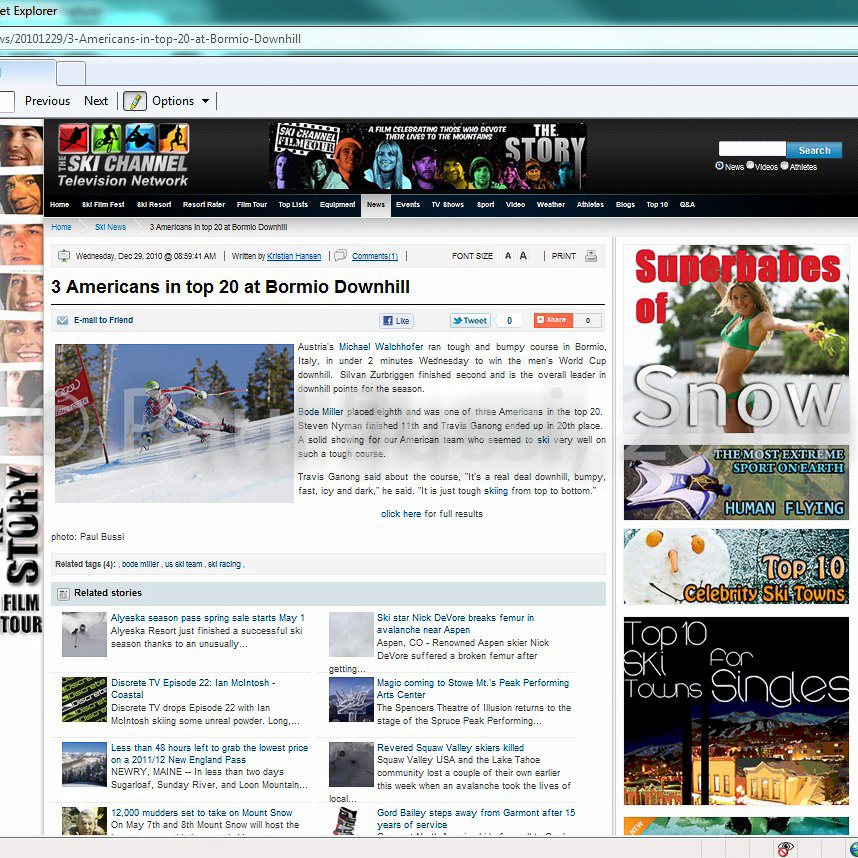Select the News nav tab

coord(376,205)
